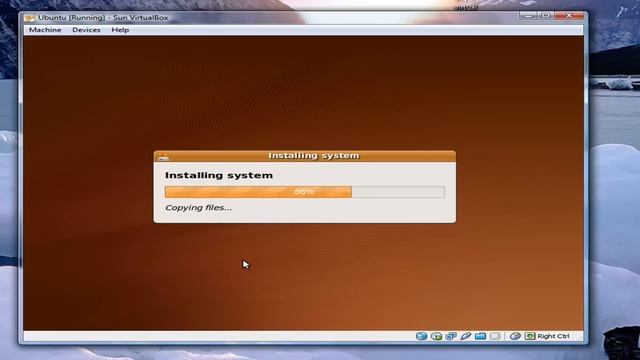The height and width of the screenshot is (360, 640).
Task: Open the Machine menu in VirtualBox
Action: click(45, 30)
